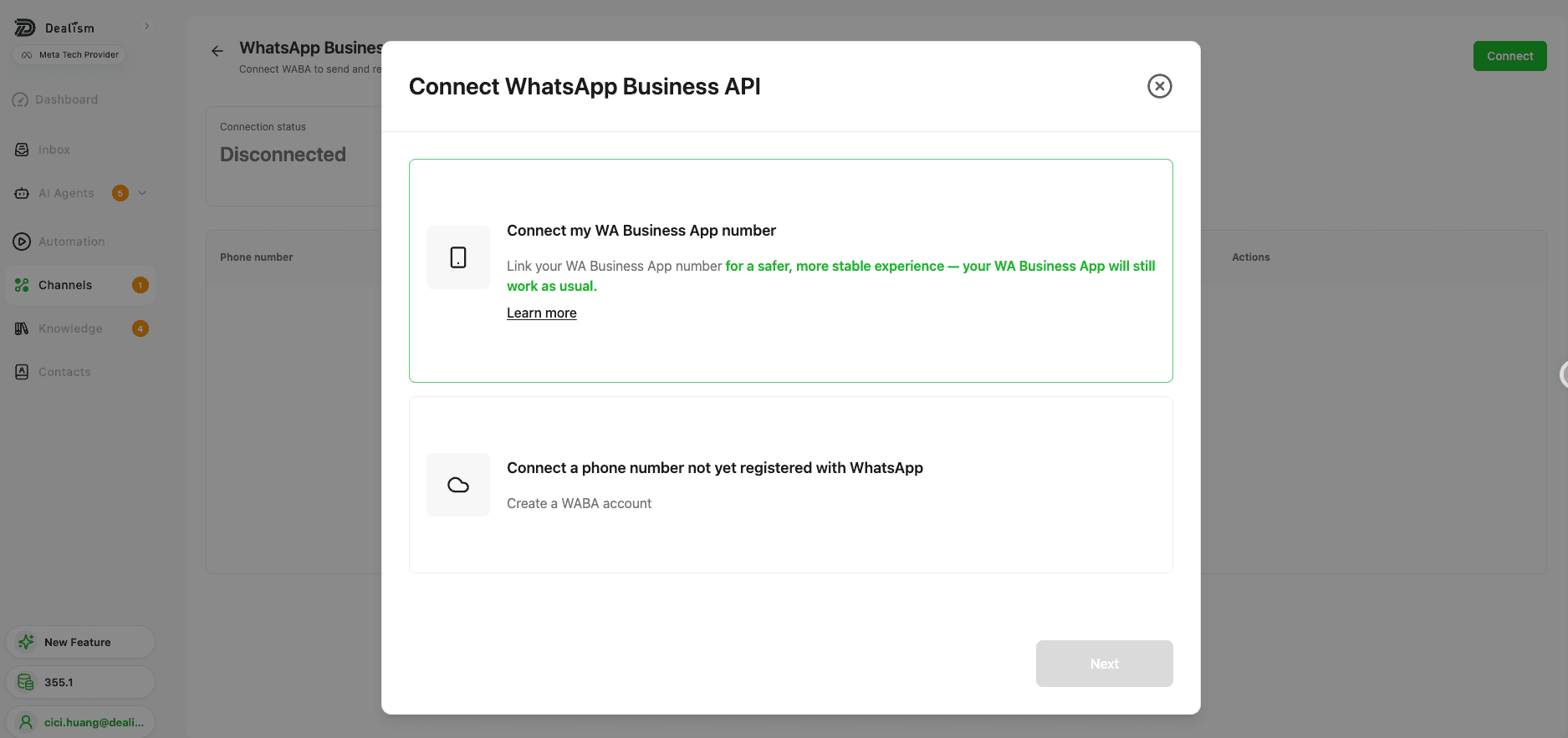Open Automation in the sidebar
This screenshot has width=1568, height=738.
[x=71, y=242]
